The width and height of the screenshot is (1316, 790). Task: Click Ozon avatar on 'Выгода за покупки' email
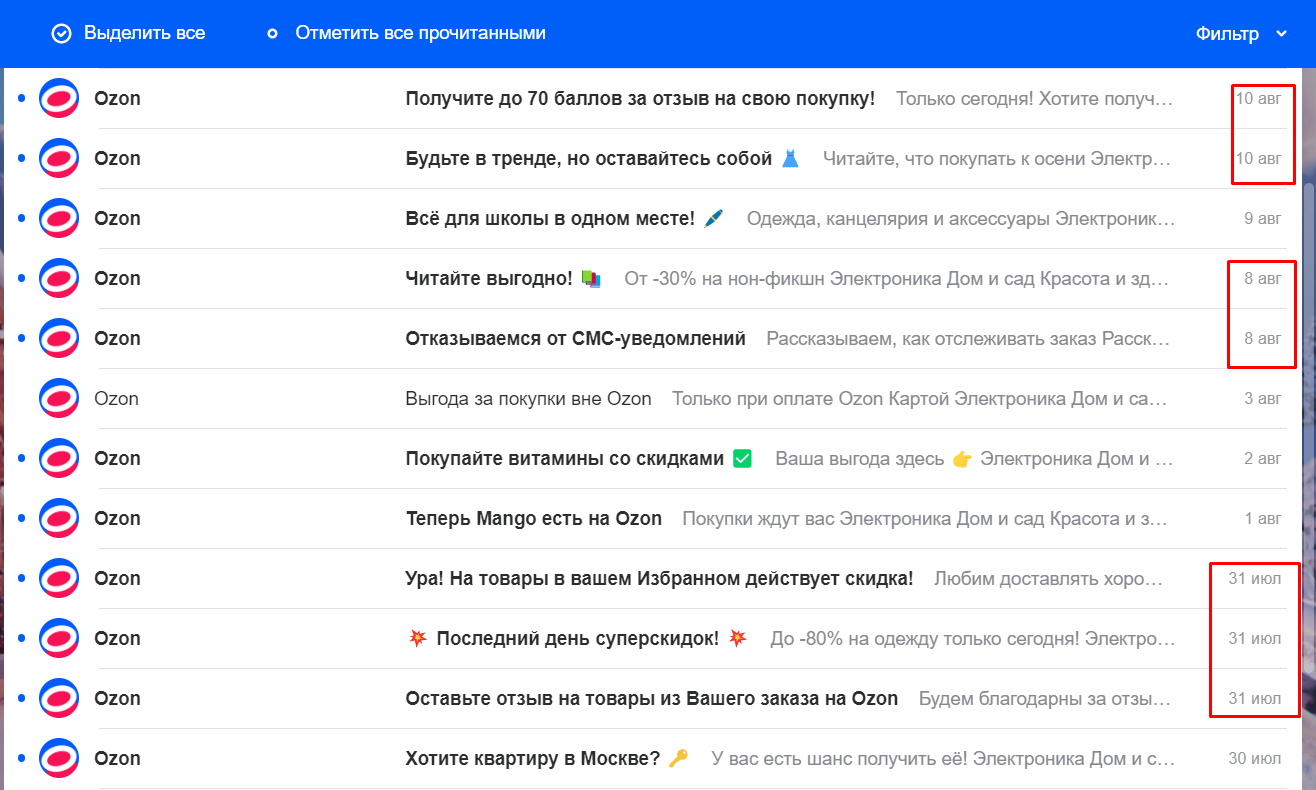pyautogui.click(x=59, y=398)
